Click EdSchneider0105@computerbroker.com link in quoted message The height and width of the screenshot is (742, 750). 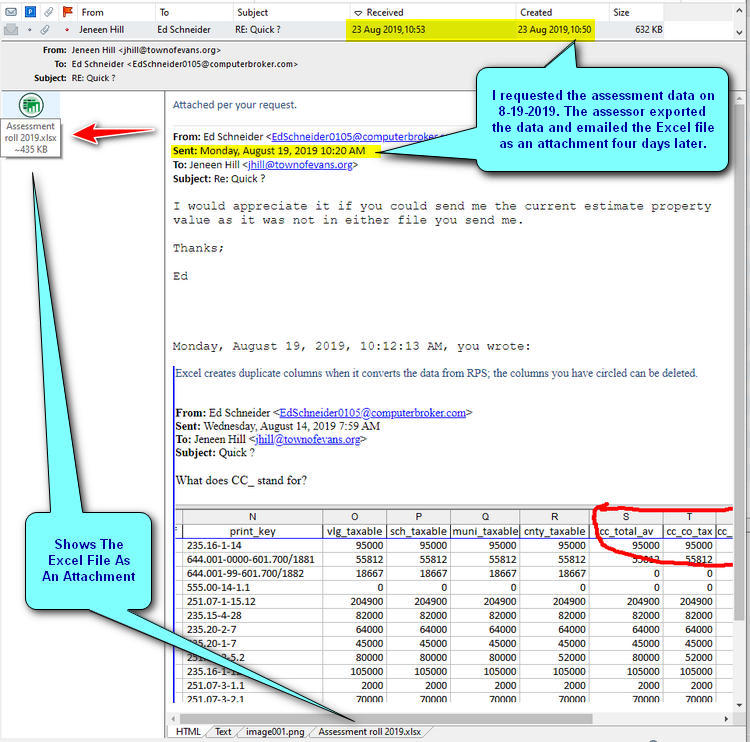click(x=373, y=412)
